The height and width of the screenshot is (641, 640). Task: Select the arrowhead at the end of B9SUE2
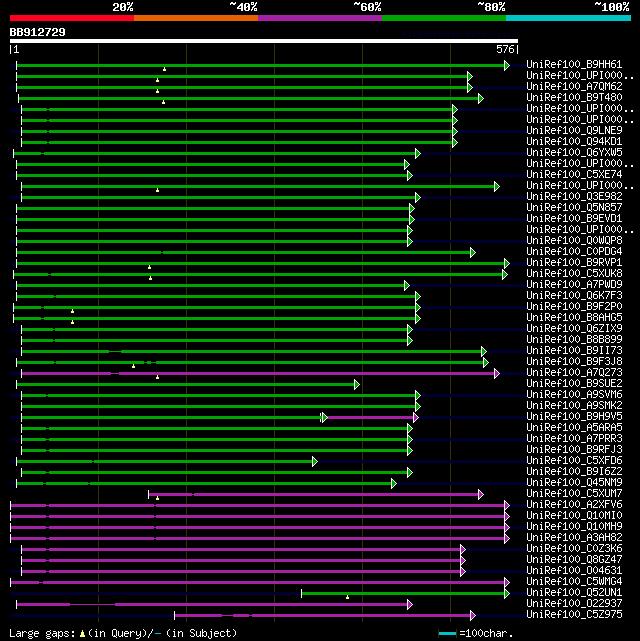tap(357, 384)
